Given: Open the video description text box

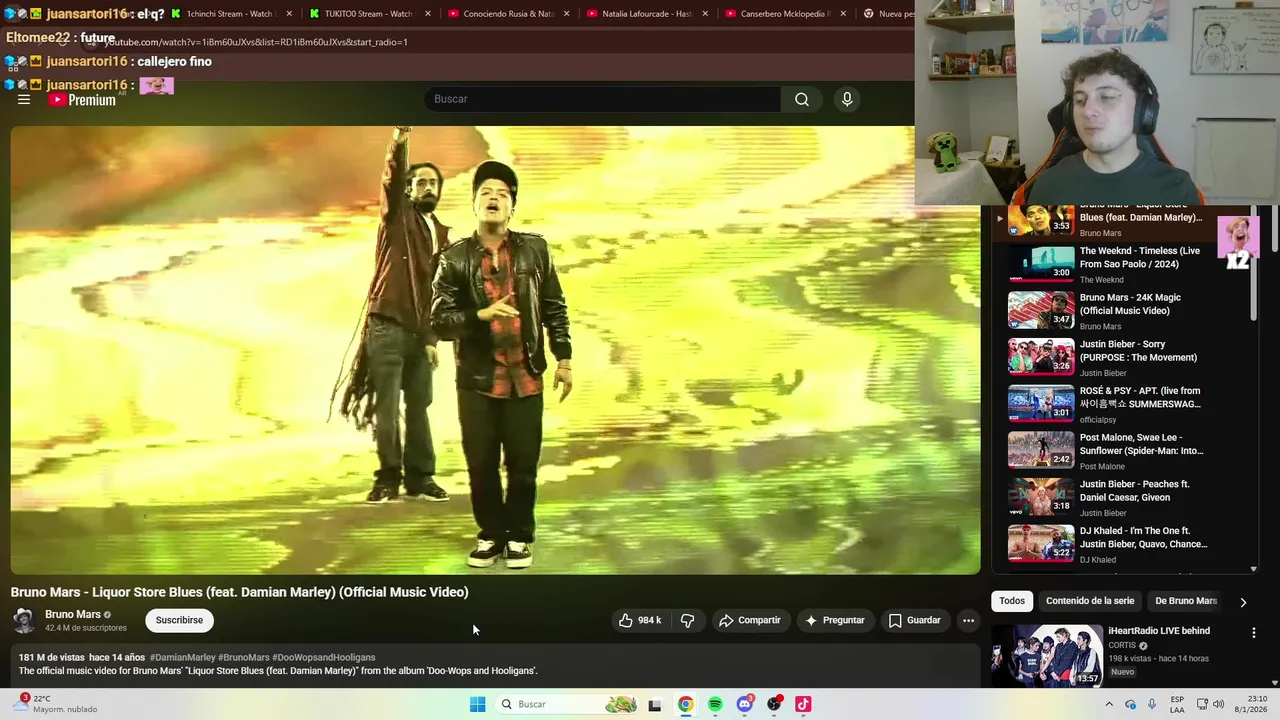Looking at the screenshot, I should [x=496, y=666].
